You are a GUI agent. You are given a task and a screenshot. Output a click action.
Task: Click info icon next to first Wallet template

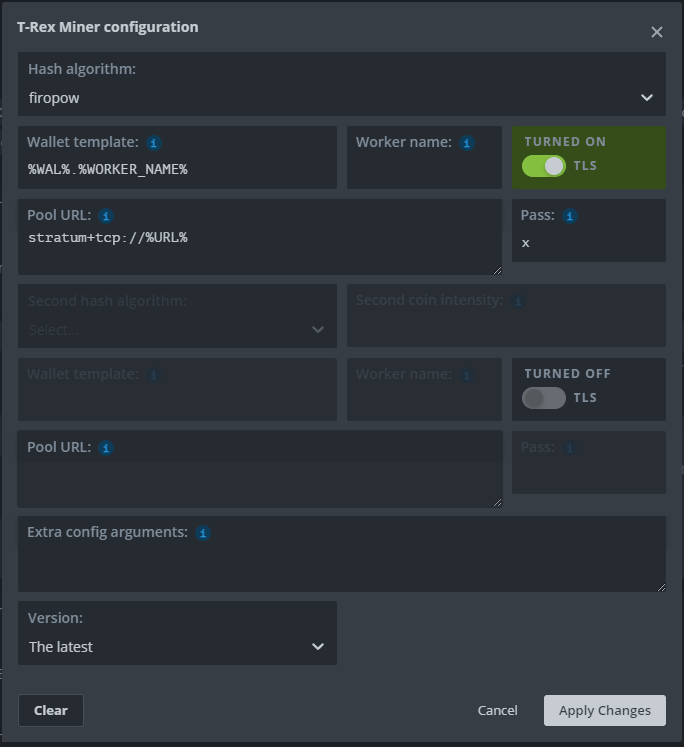tap(153, 143)
